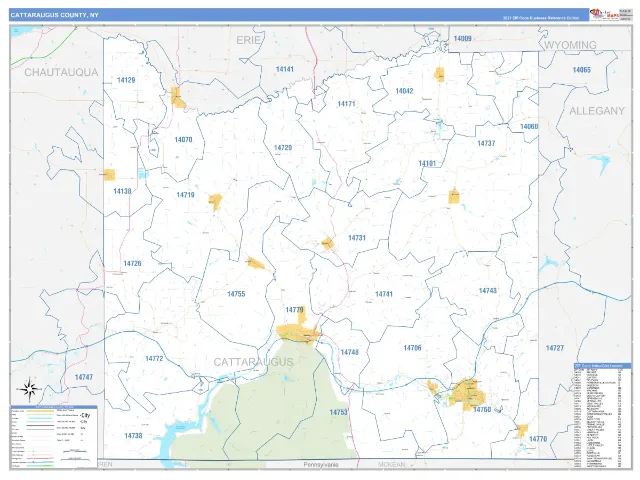The width and height of the screenshot is (640, 480).
Task: Select ZIP code label 14731
Action: click(357, 238)
